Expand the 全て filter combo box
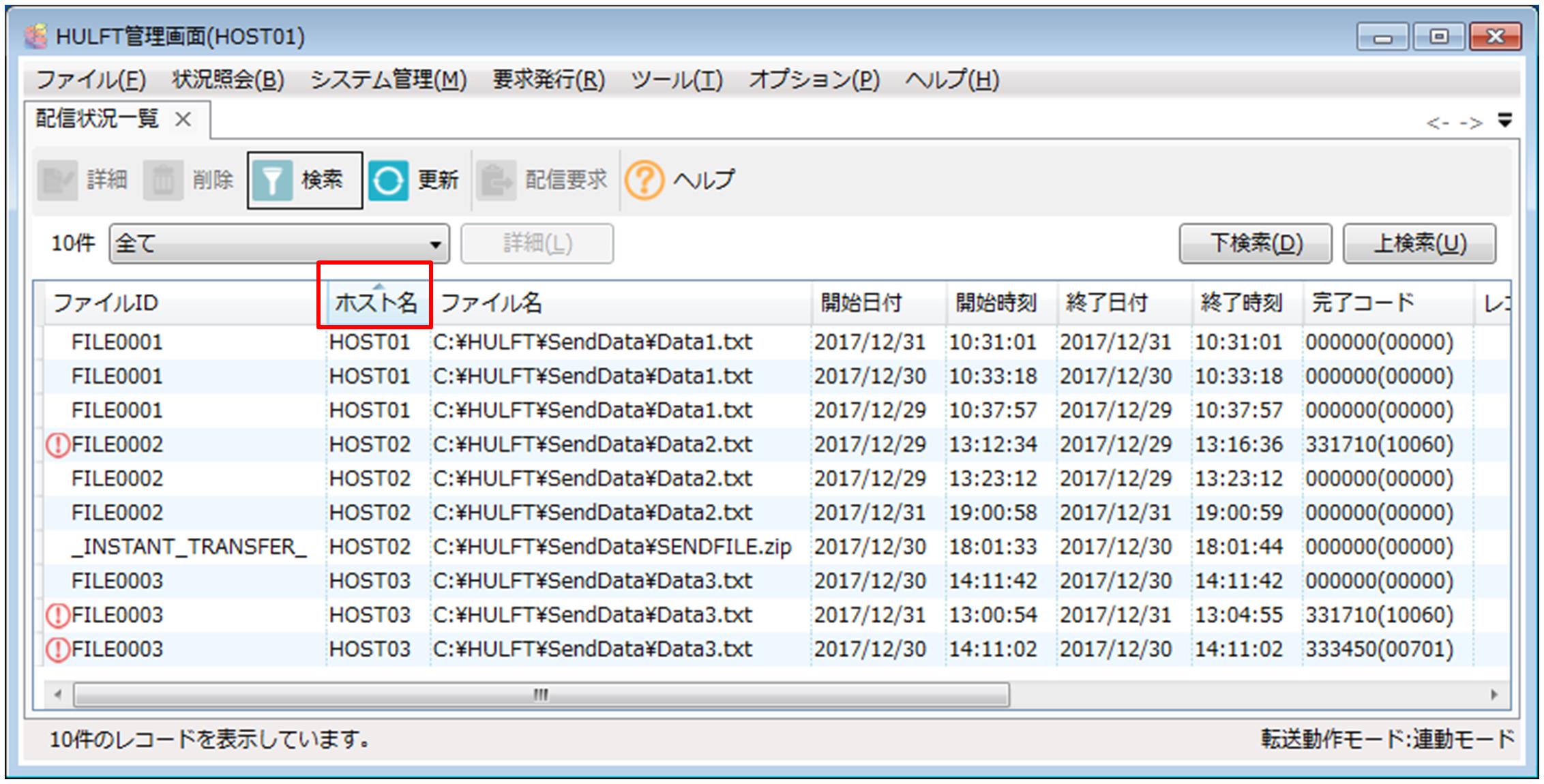 [x=280, y=243]
